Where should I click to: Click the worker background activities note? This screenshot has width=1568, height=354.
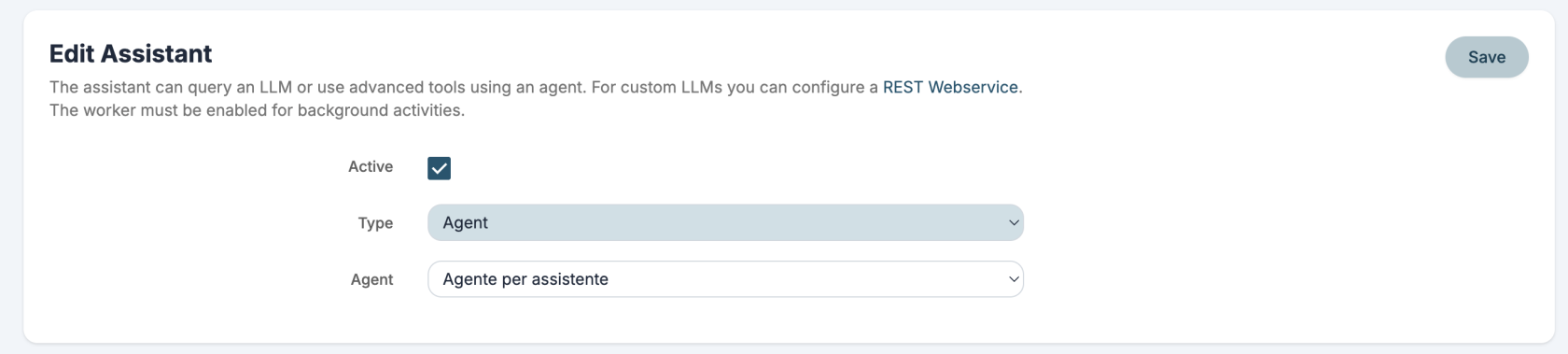(257, 110)
